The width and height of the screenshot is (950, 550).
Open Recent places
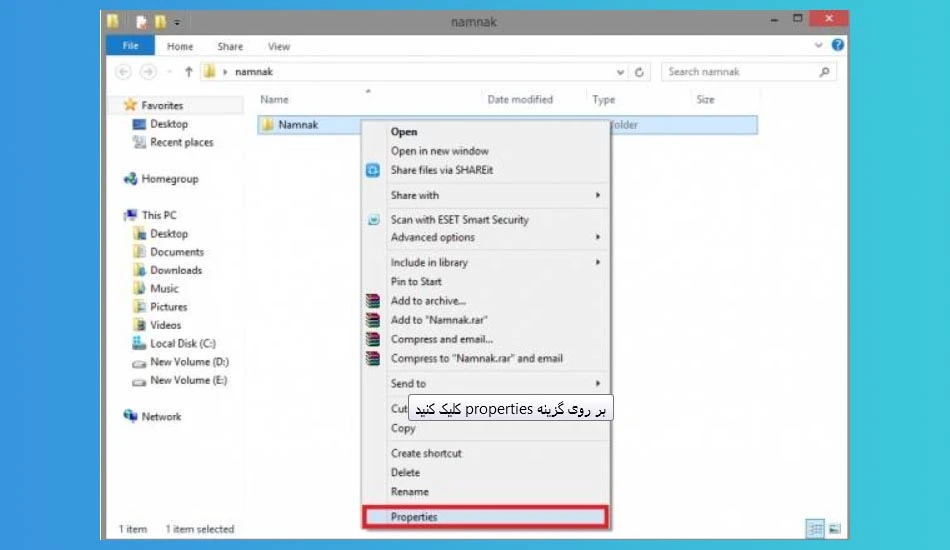point(181,142)
